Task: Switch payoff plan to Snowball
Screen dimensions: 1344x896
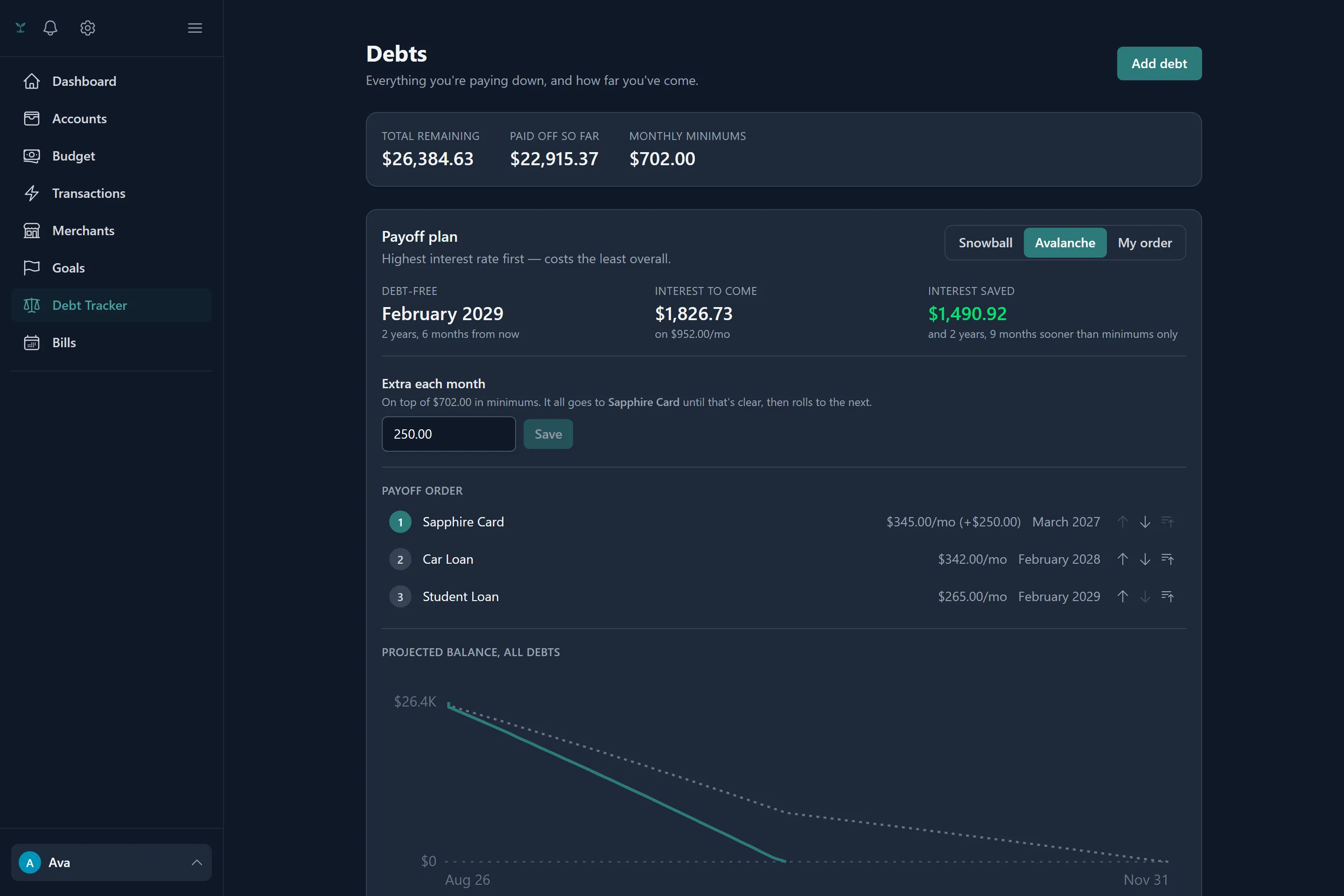Action: pos(985,243)
